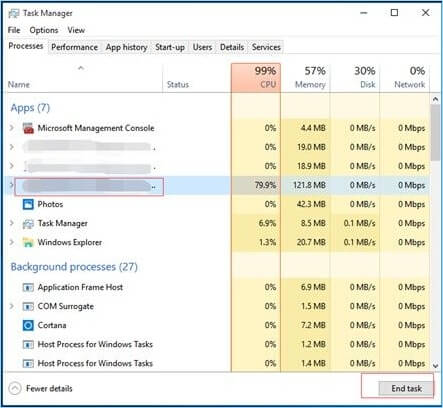Click the 6.9% CPU value for Task Manager
The height and width of the screenshot is (408, 443).
point(267,223)
